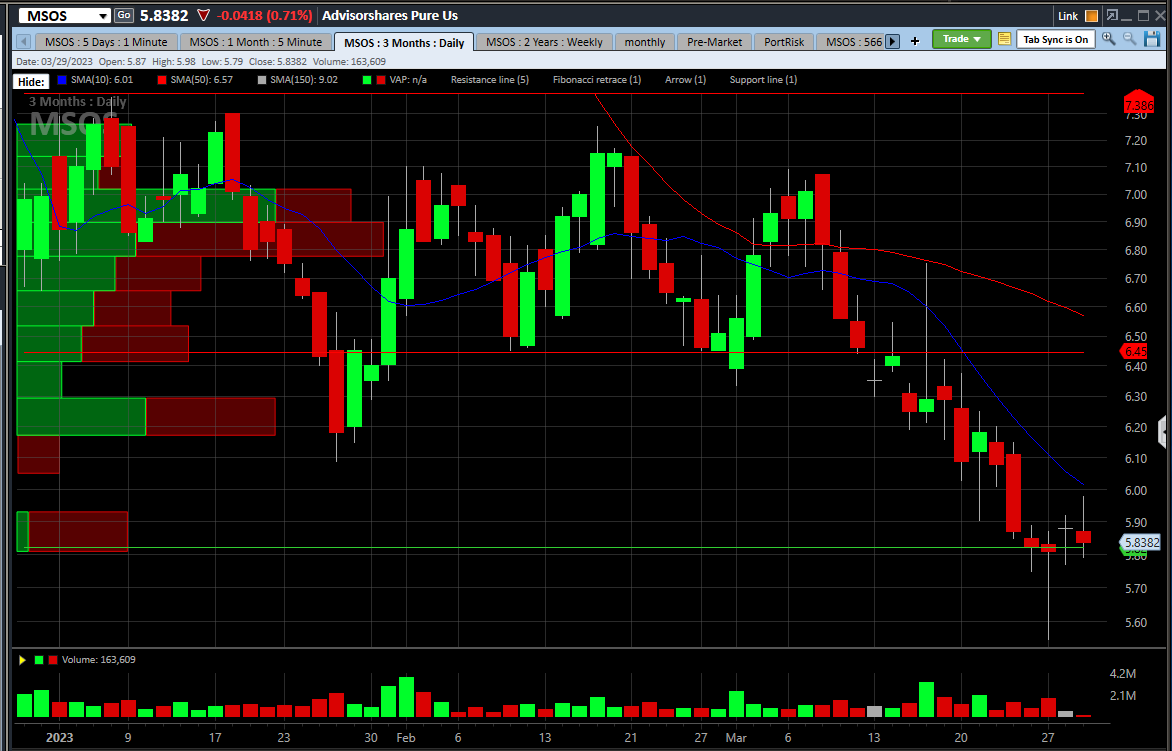This screenshot has width=1172, height=751.
Task: Click the Resistance line (5) label
Action: click(x=490, y=79)
